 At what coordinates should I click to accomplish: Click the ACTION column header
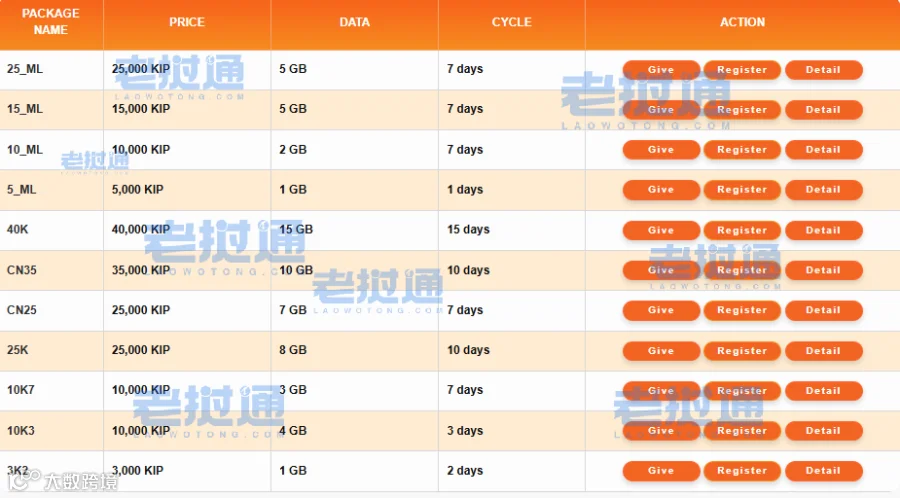pyautogui.click(x=742, y=22)
